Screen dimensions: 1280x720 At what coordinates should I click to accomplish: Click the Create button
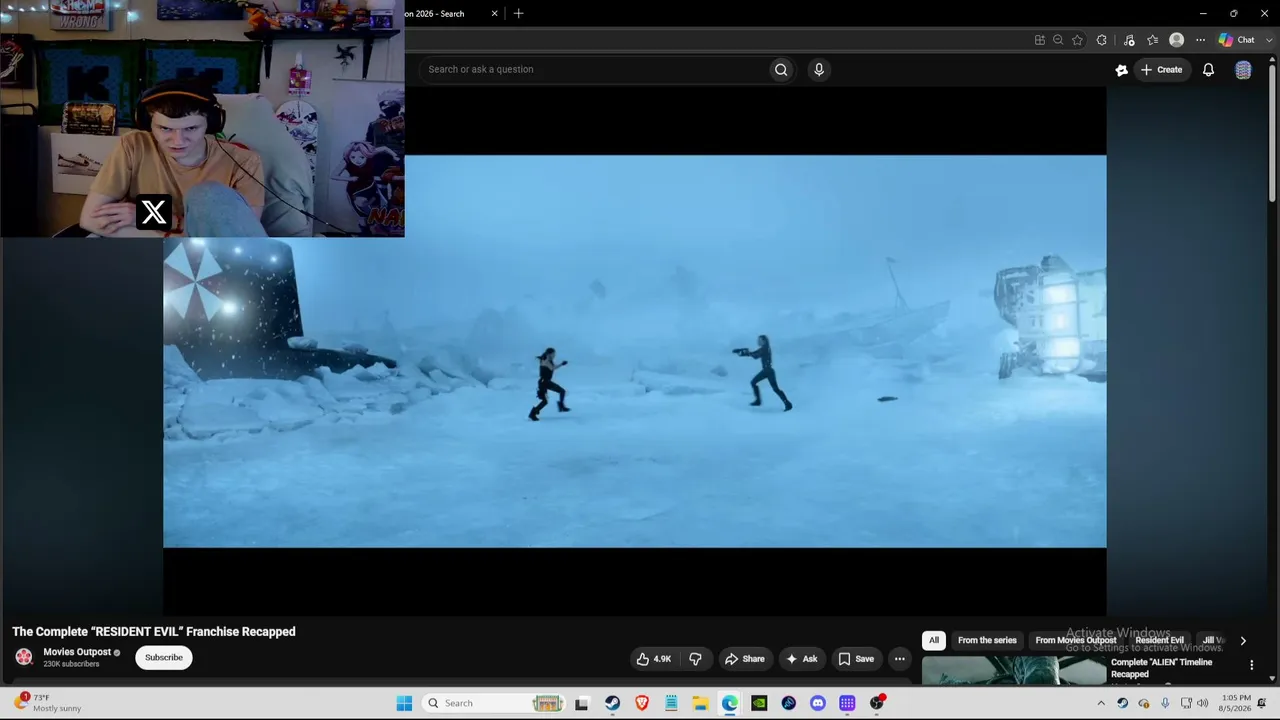point(1162,70)
